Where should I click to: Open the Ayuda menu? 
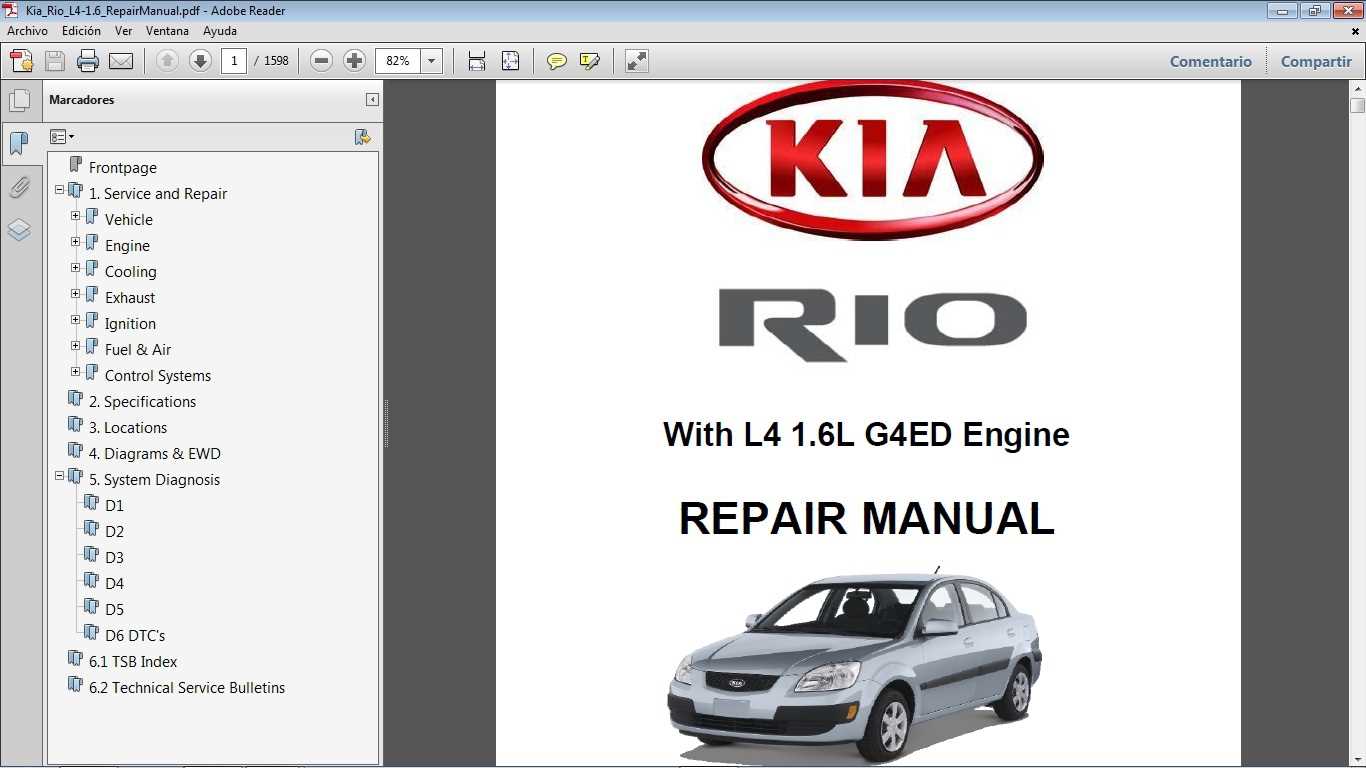pos(220,31)
